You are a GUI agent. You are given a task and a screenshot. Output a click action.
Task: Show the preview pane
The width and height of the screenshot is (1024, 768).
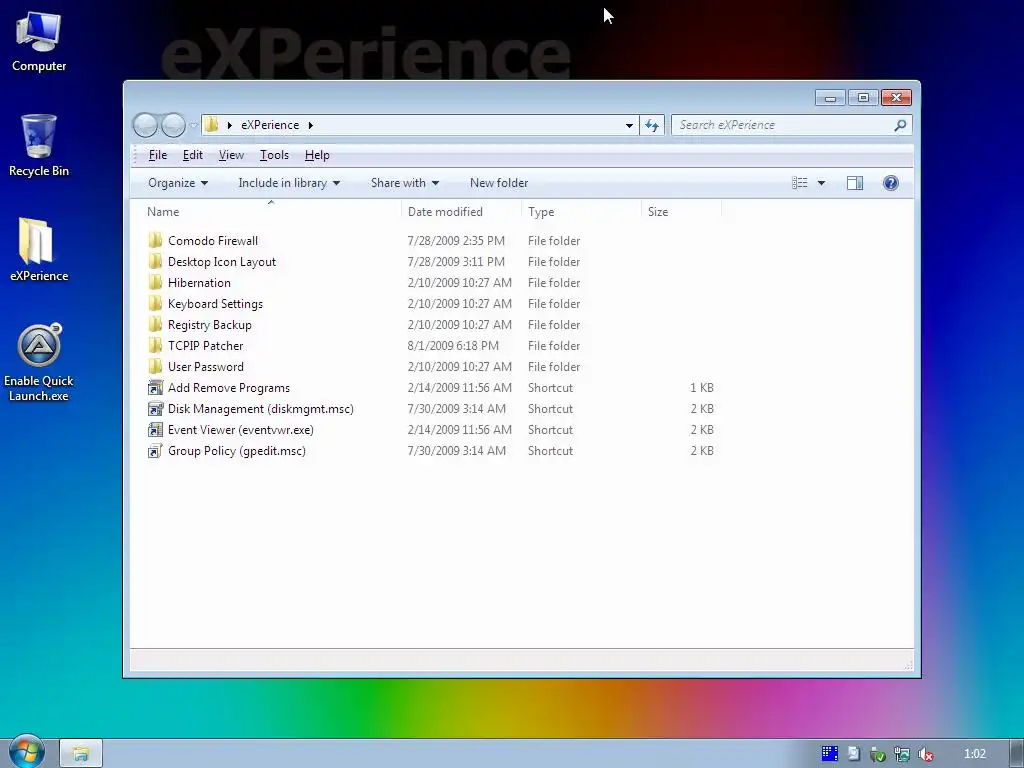point(854,183)
